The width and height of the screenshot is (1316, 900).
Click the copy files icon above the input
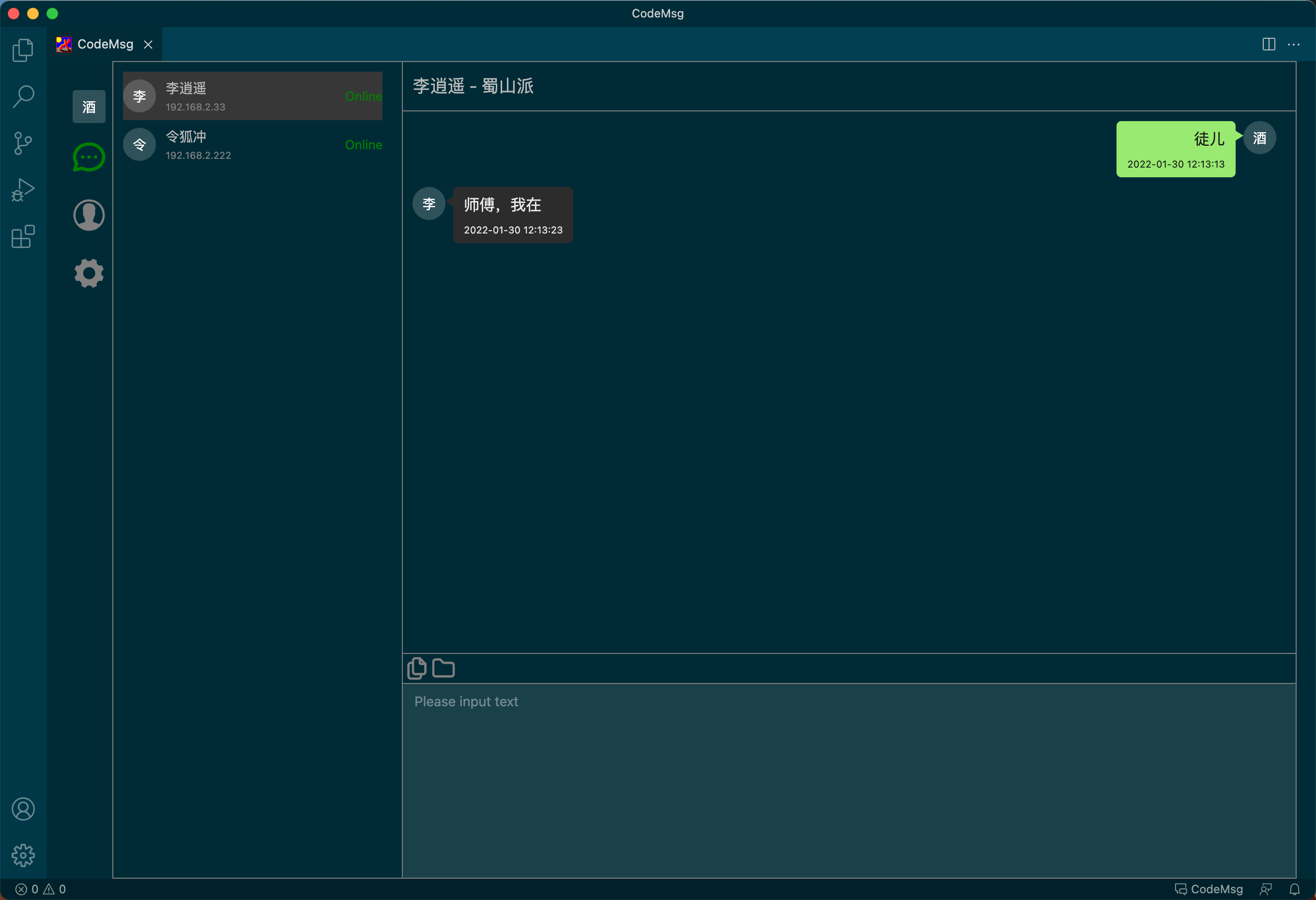(x=417, y=668)
